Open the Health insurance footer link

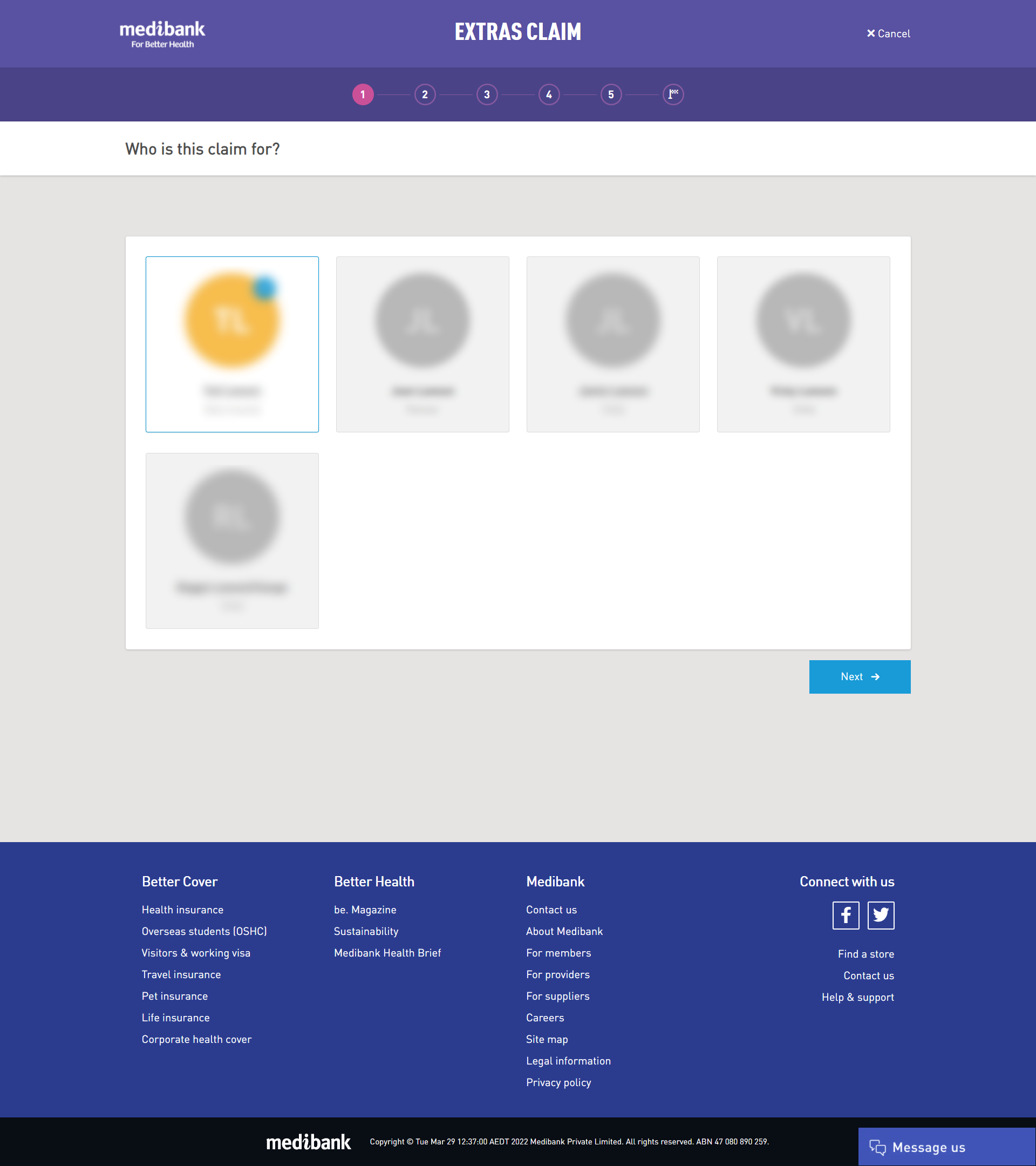pos(182,910)
